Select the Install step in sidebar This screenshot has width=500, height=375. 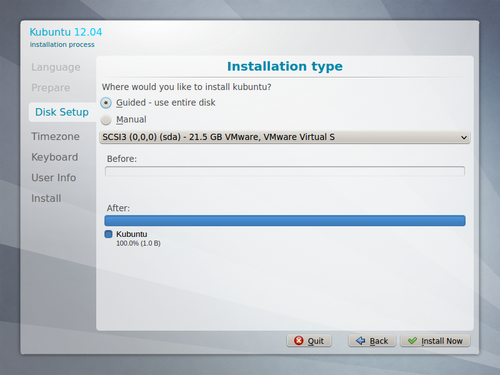(x=46, y=198)
